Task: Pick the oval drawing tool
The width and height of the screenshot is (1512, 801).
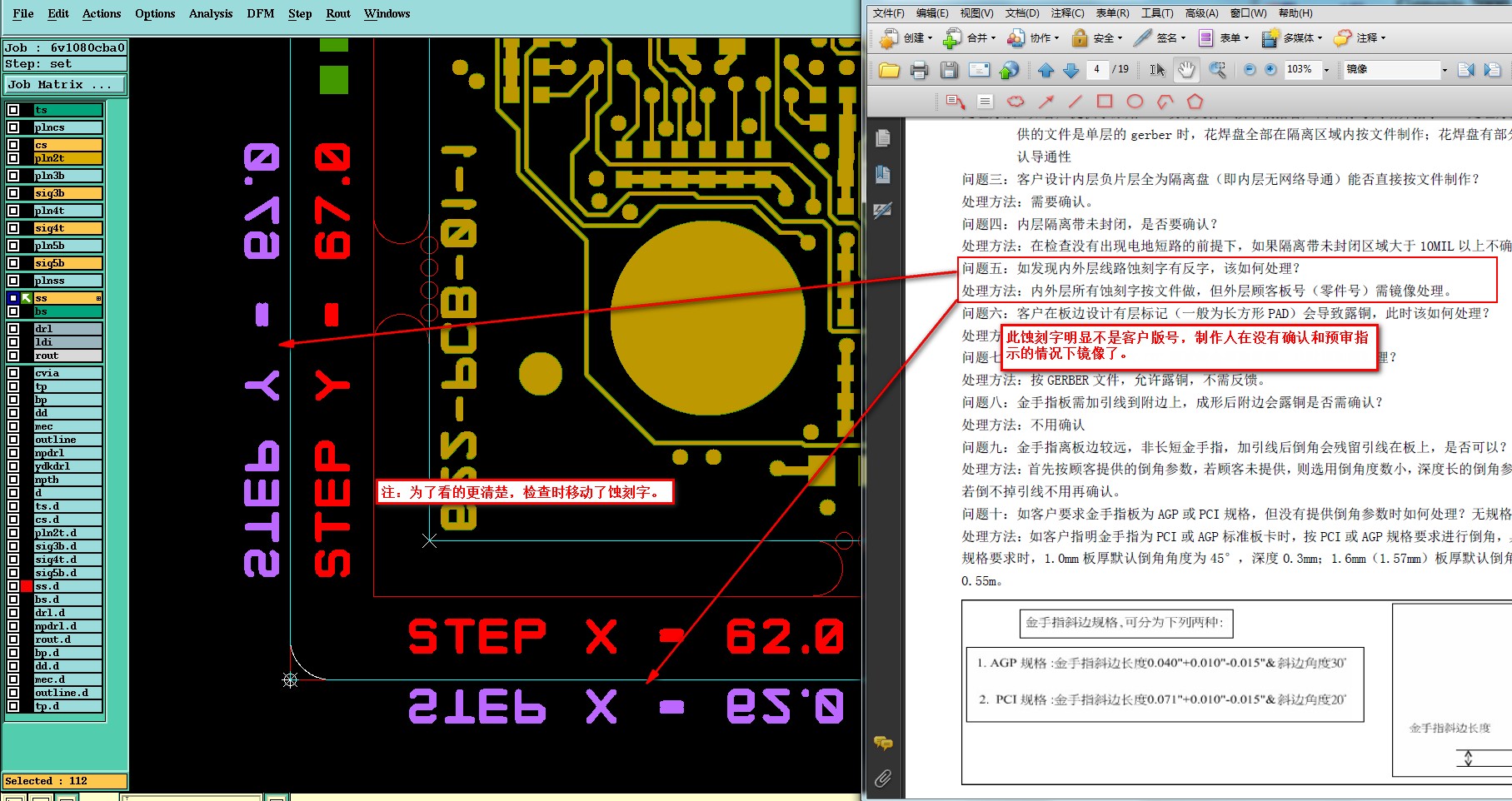Action: 1135,102
